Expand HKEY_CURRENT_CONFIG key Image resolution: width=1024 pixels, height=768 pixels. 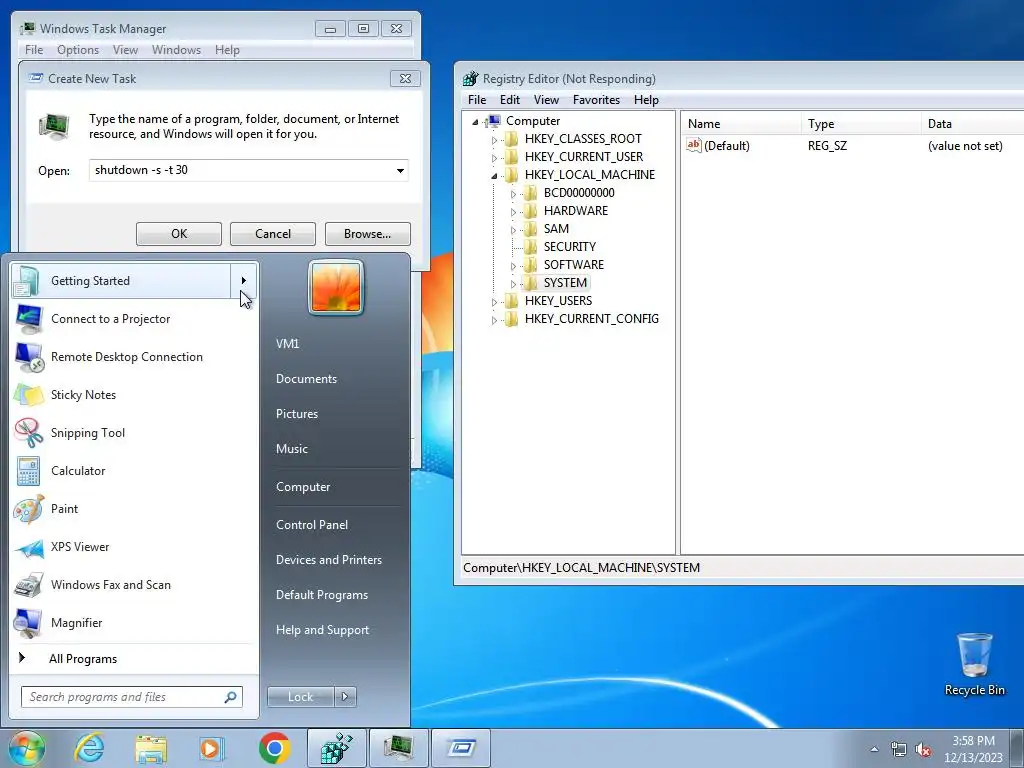coord(494,319)
